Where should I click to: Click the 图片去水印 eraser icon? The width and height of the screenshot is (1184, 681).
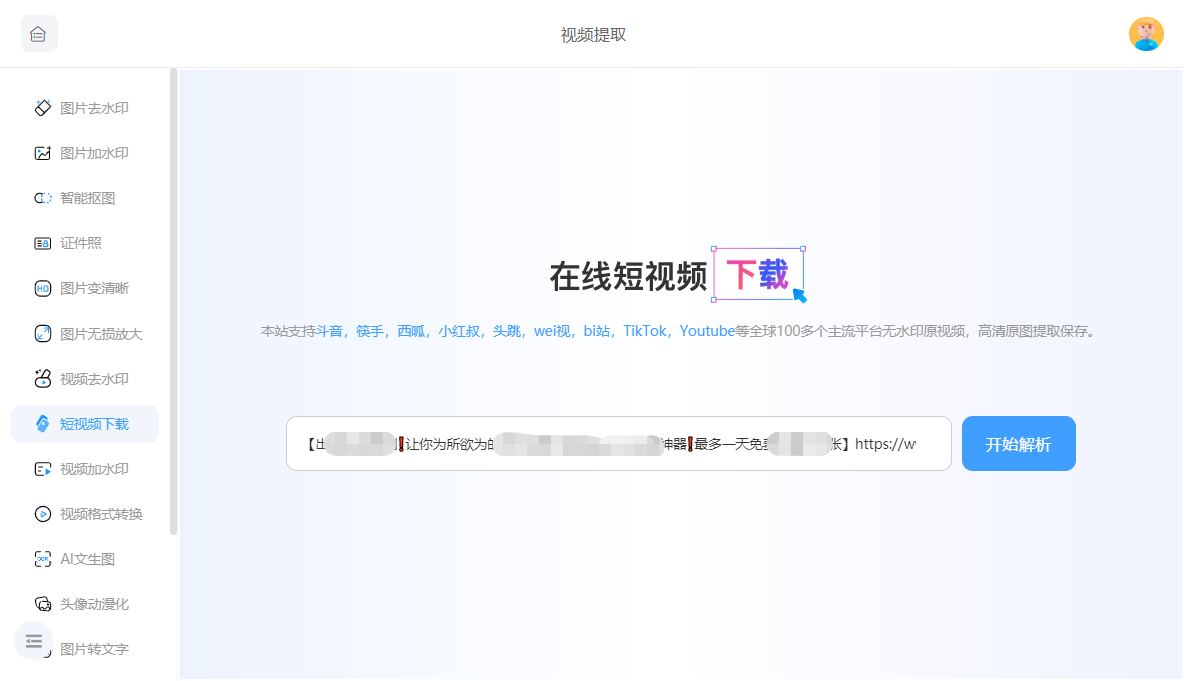[x=43, y=108]
